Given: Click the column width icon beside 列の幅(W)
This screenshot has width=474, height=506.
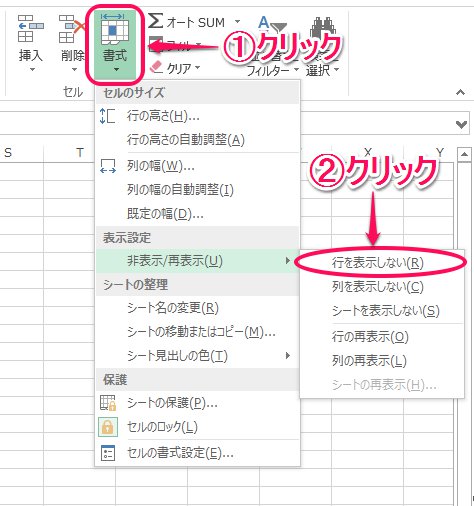Looking at the screenshot, I should click(x=108, y=166).
